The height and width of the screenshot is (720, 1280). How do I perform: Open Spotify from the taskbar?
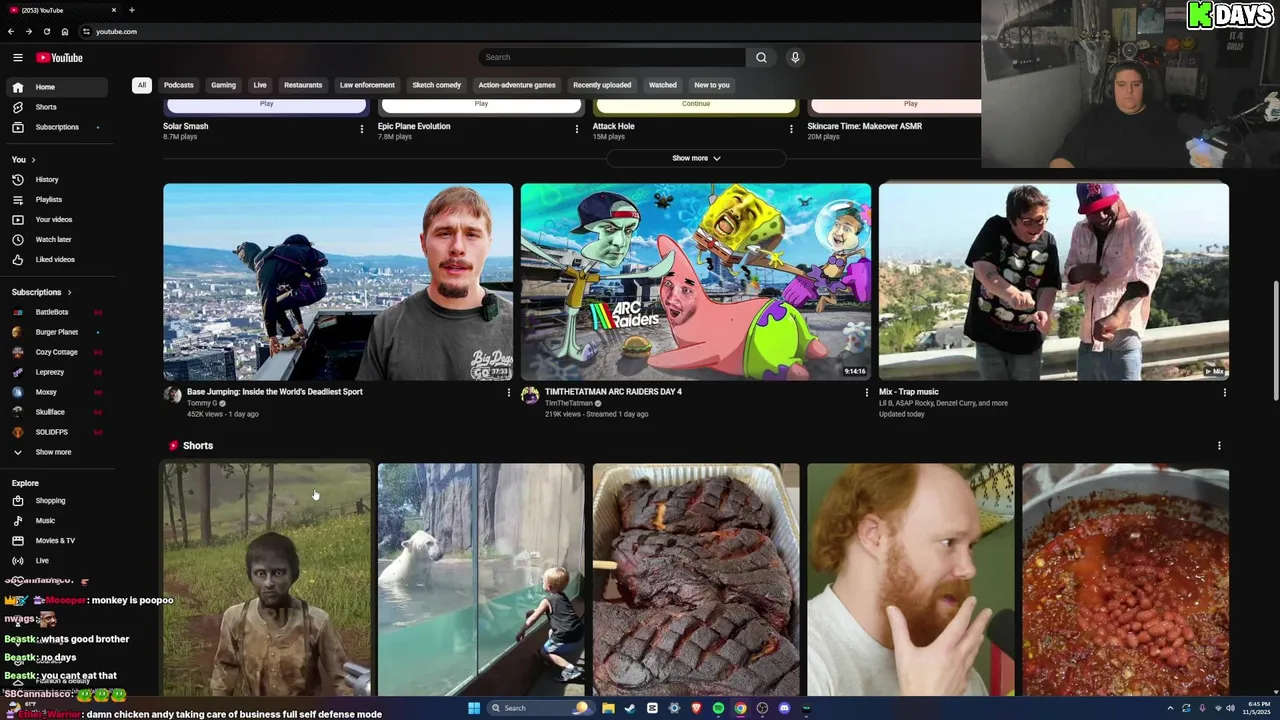[718, 708]
